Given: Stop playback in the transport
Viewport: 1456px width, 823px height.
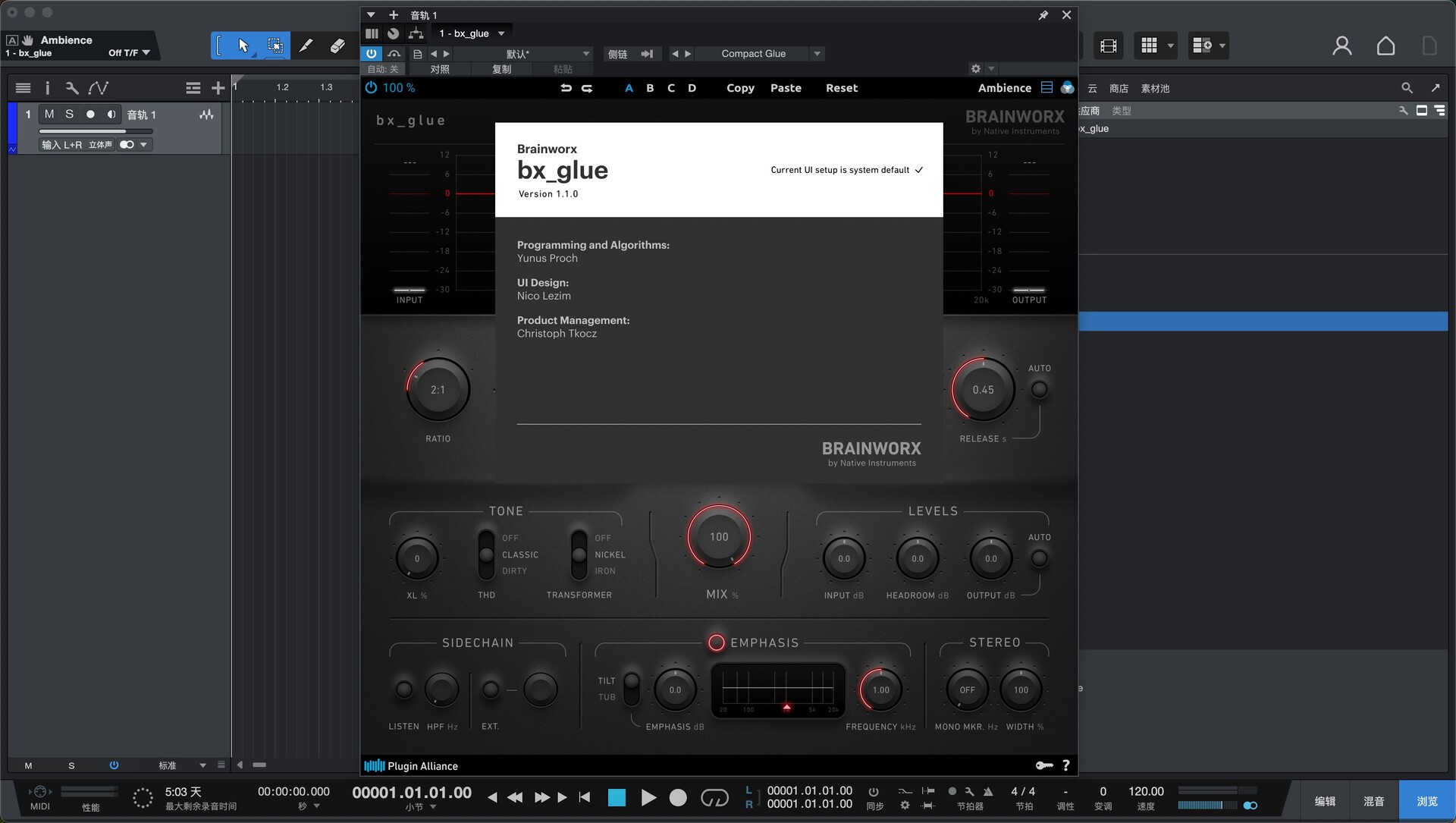Looking at the screenshot, I should click(x=617, y=797).
